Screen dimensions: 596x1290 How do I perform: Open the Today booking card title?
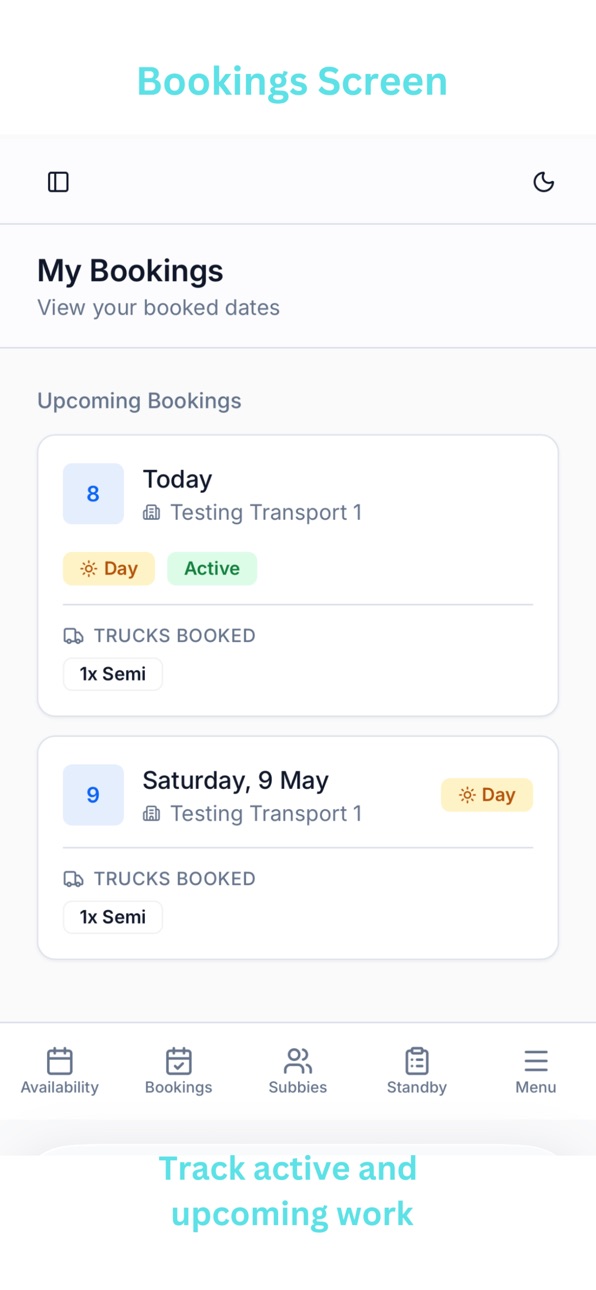[x=178, y=479]
